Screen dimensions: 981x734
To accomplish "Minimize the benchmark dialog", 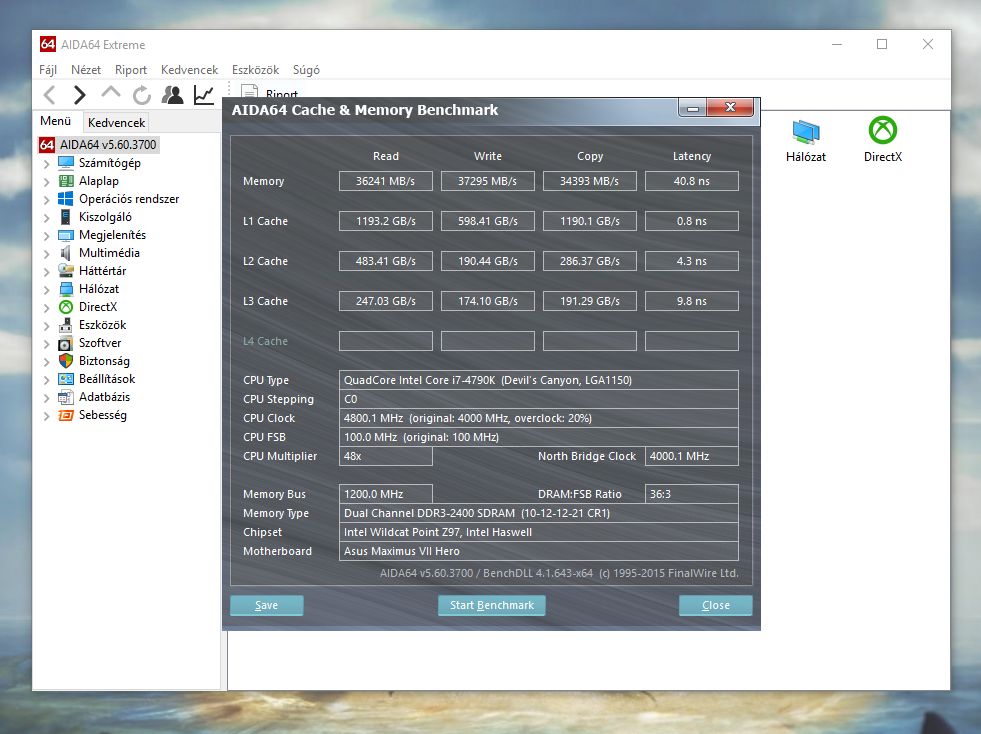I will (693, 108).
